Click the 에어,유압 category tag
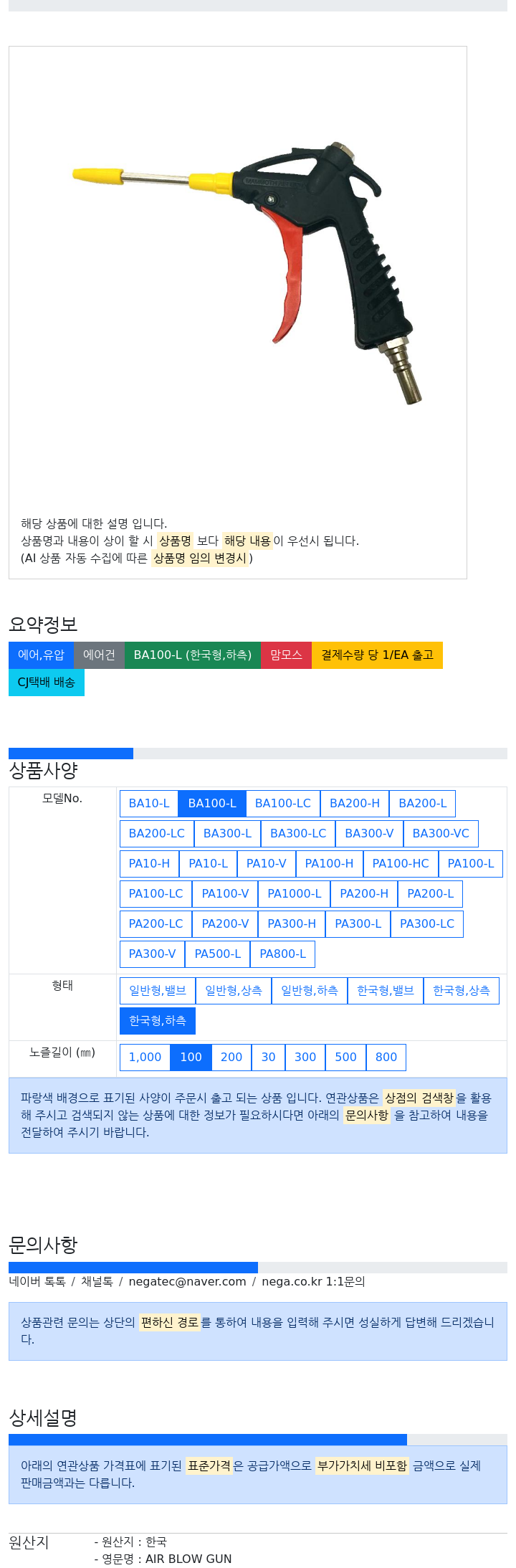 tap(41, 655)
